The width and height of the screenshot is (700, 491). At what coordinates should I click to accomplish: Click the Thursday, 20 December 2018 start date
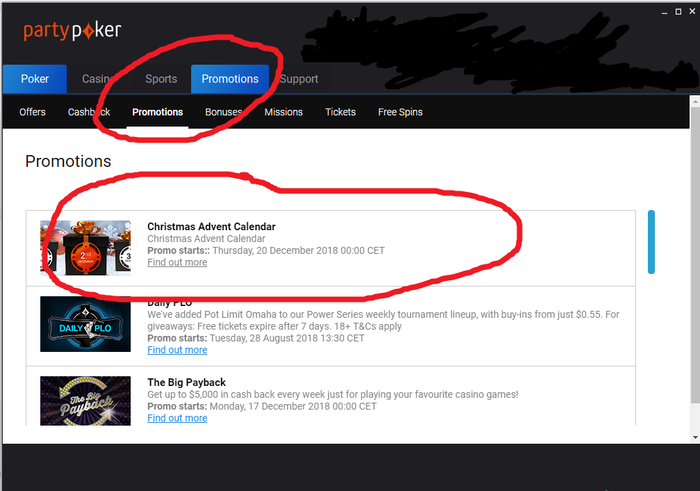[298, 251]
